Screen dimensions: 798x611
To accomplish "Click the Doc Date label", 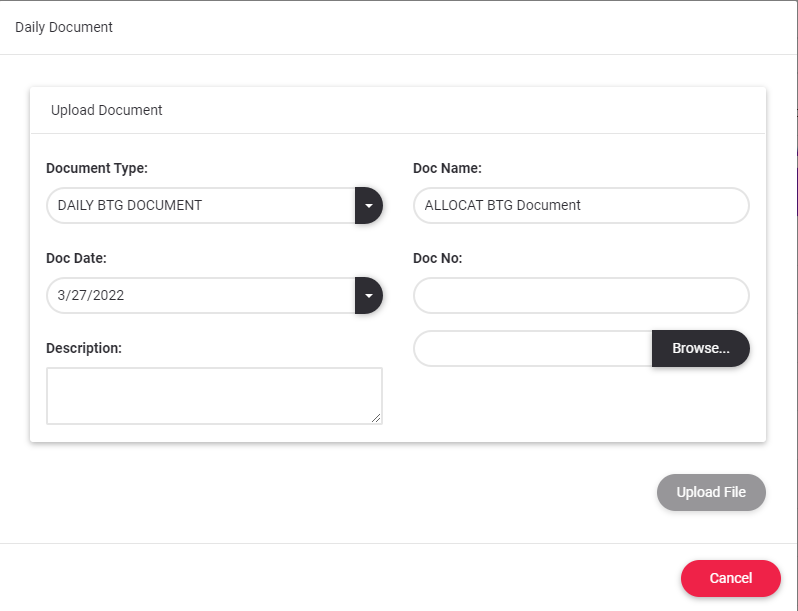I will tap(76, 258).
